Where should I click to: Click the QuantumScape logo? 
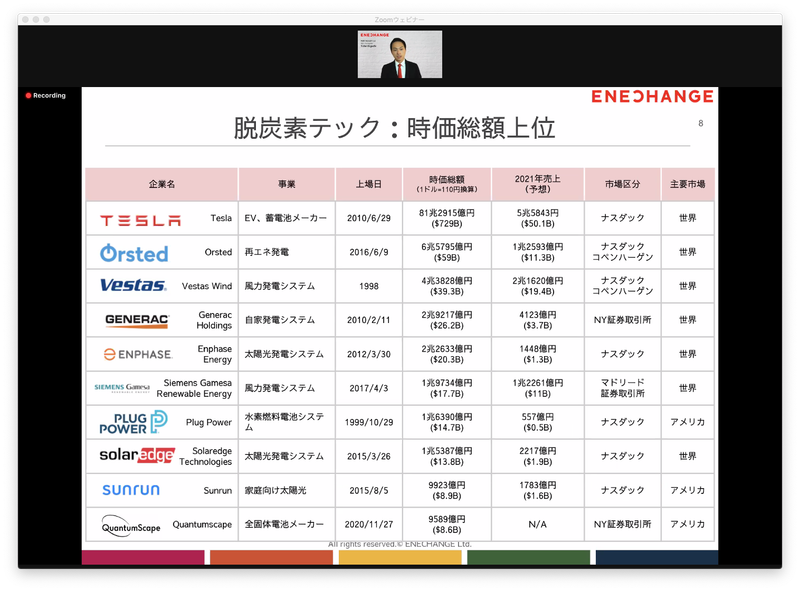click(x=131, y=526)
